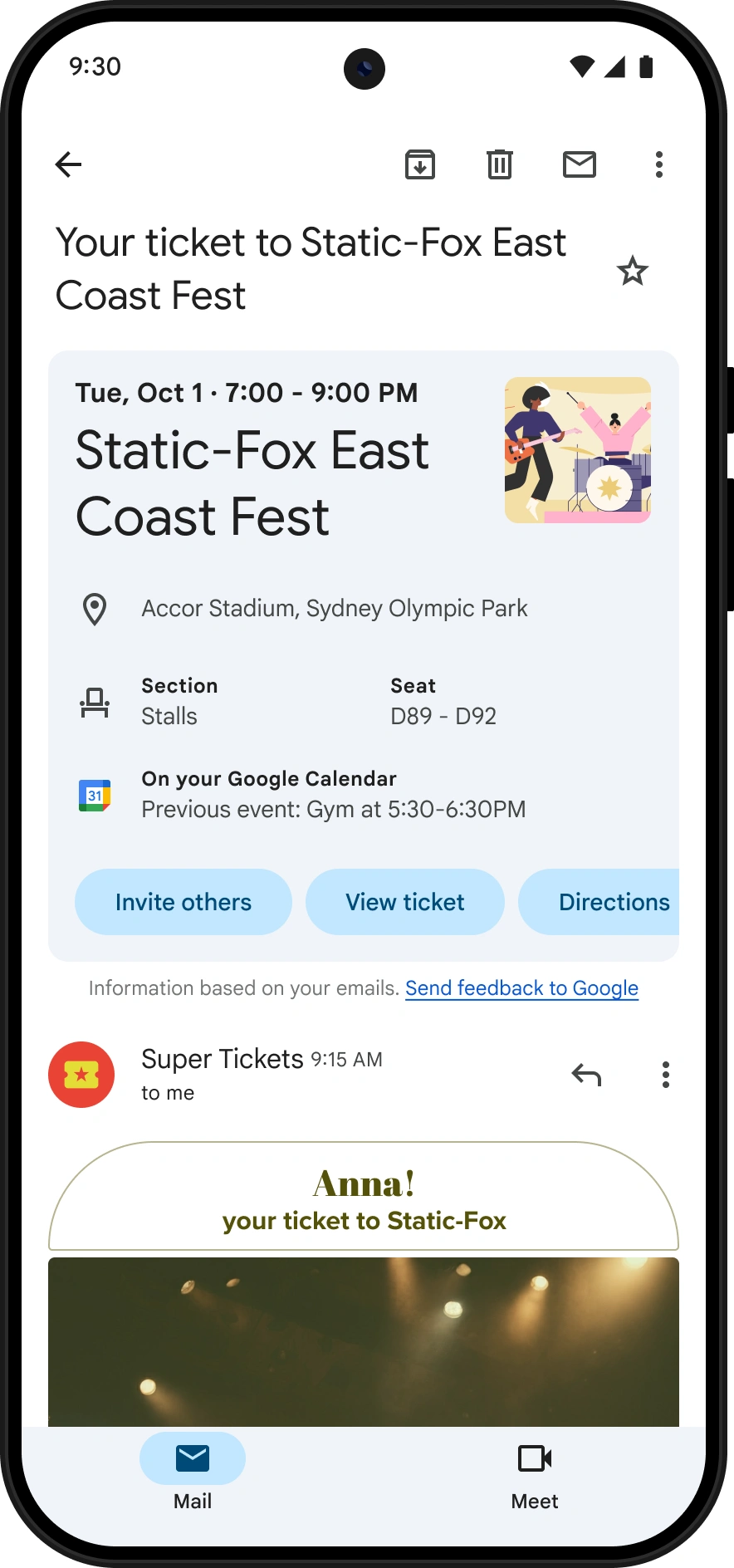The height and width of the screenshot is (1568, 734).
Task: Mark email as unread envelope icon
Action: click(x=580, y=164)
